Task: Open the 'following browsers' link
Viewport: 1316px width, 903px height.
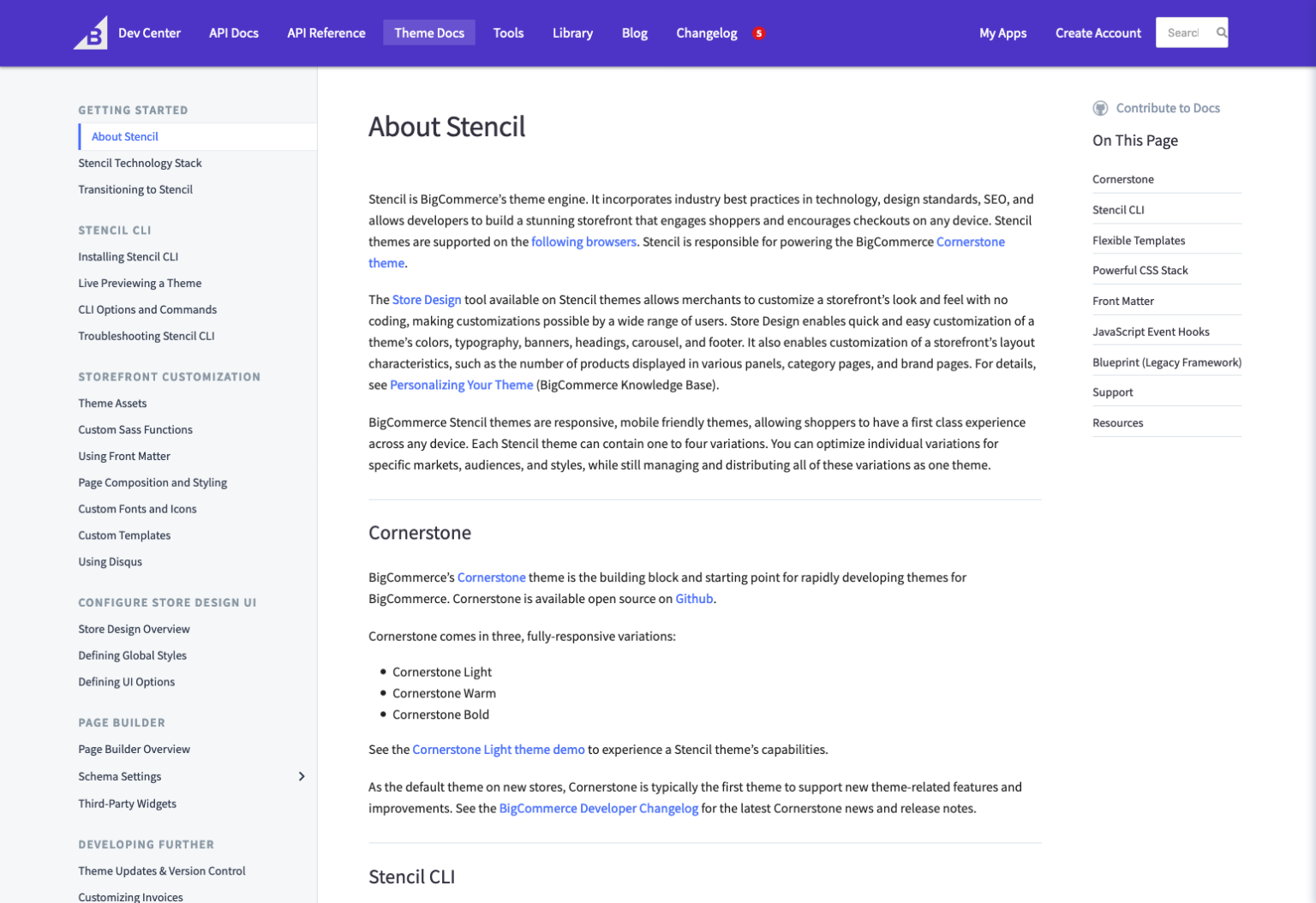Action: tap(583, 242)
